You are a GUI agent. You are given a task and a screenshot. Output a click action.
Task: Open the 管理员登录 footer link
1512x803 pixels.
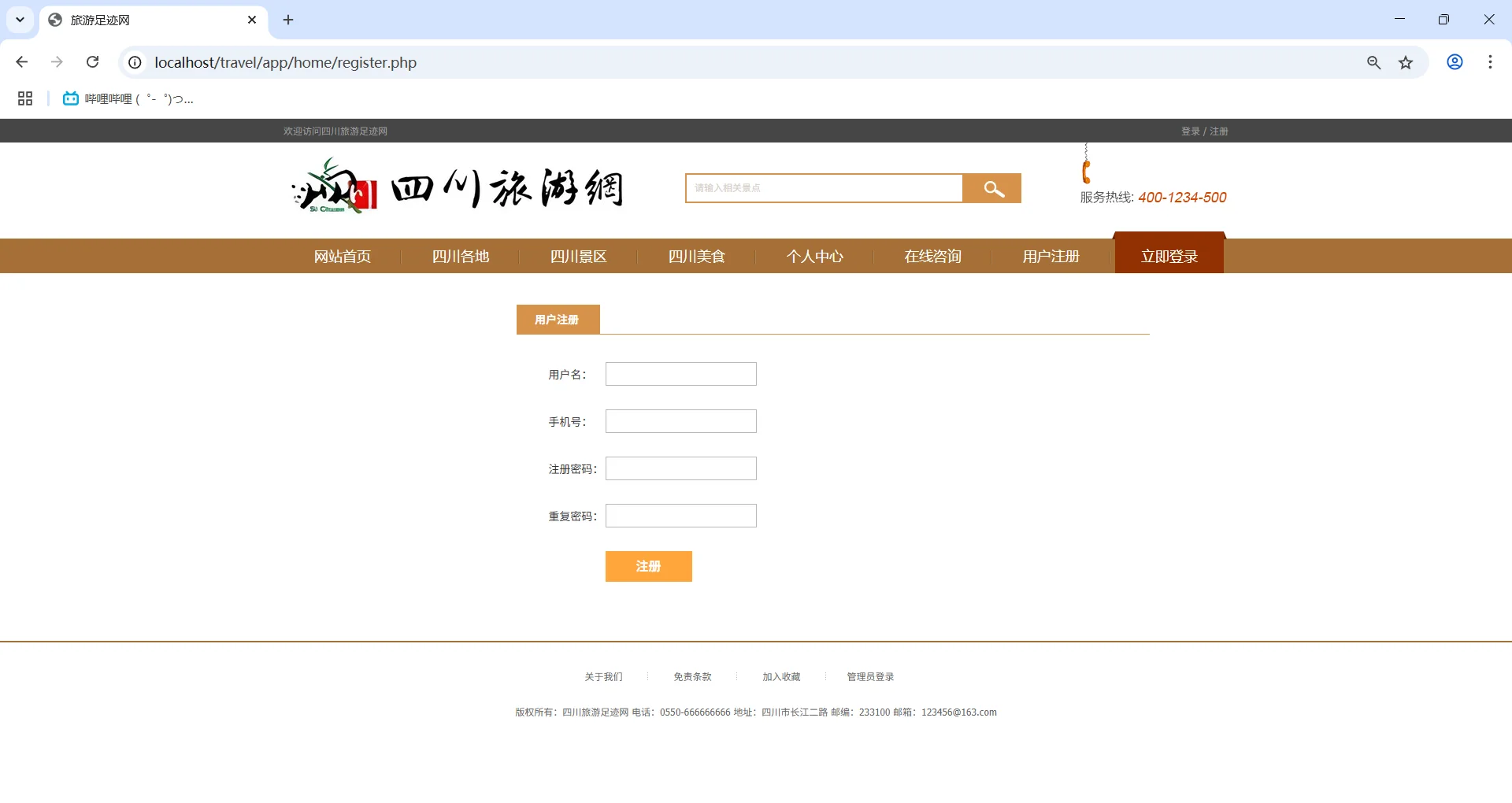(x=869, y=676)
